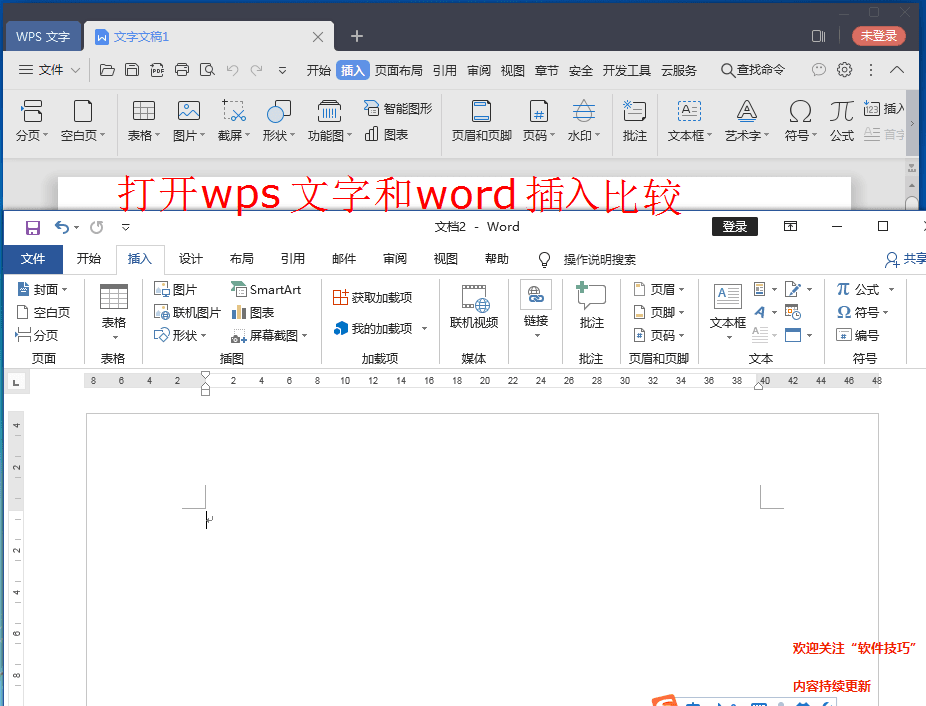Click Word 空白页 in ribbon
This screenshot has width=926, height=706.
(x=43, y=312)
